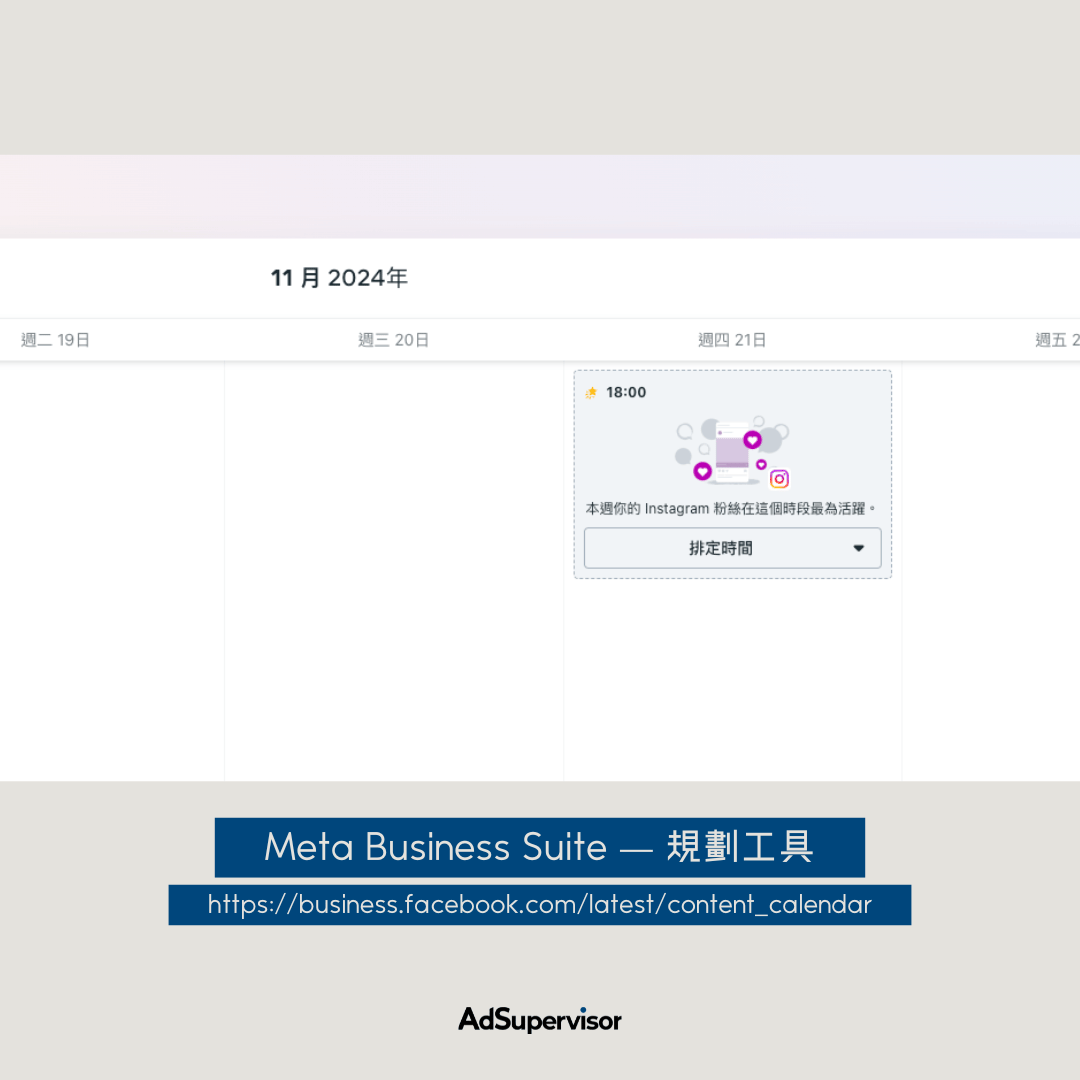Click the Meta Business Suite 規劃工具 banner
The width and height of the screenshot is (1080, 1080).
point(540,847)
